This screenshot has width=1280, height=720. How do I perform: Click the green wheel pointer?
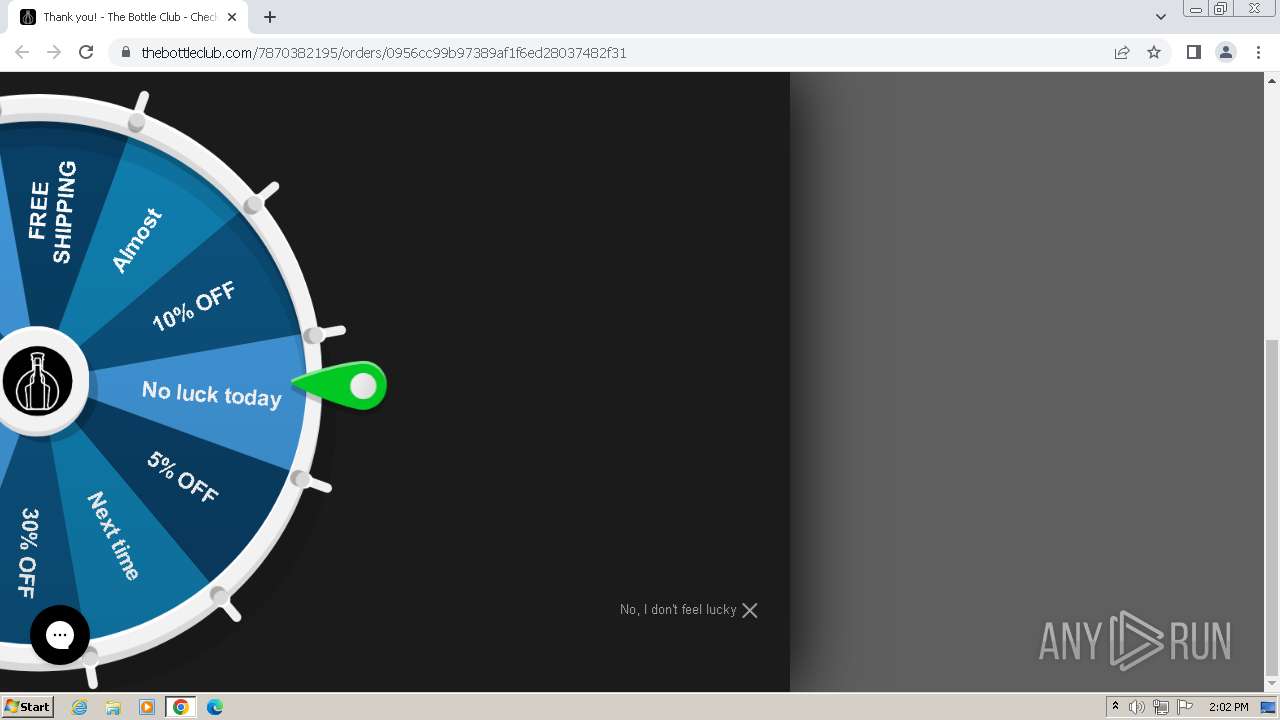click(341, 386)
